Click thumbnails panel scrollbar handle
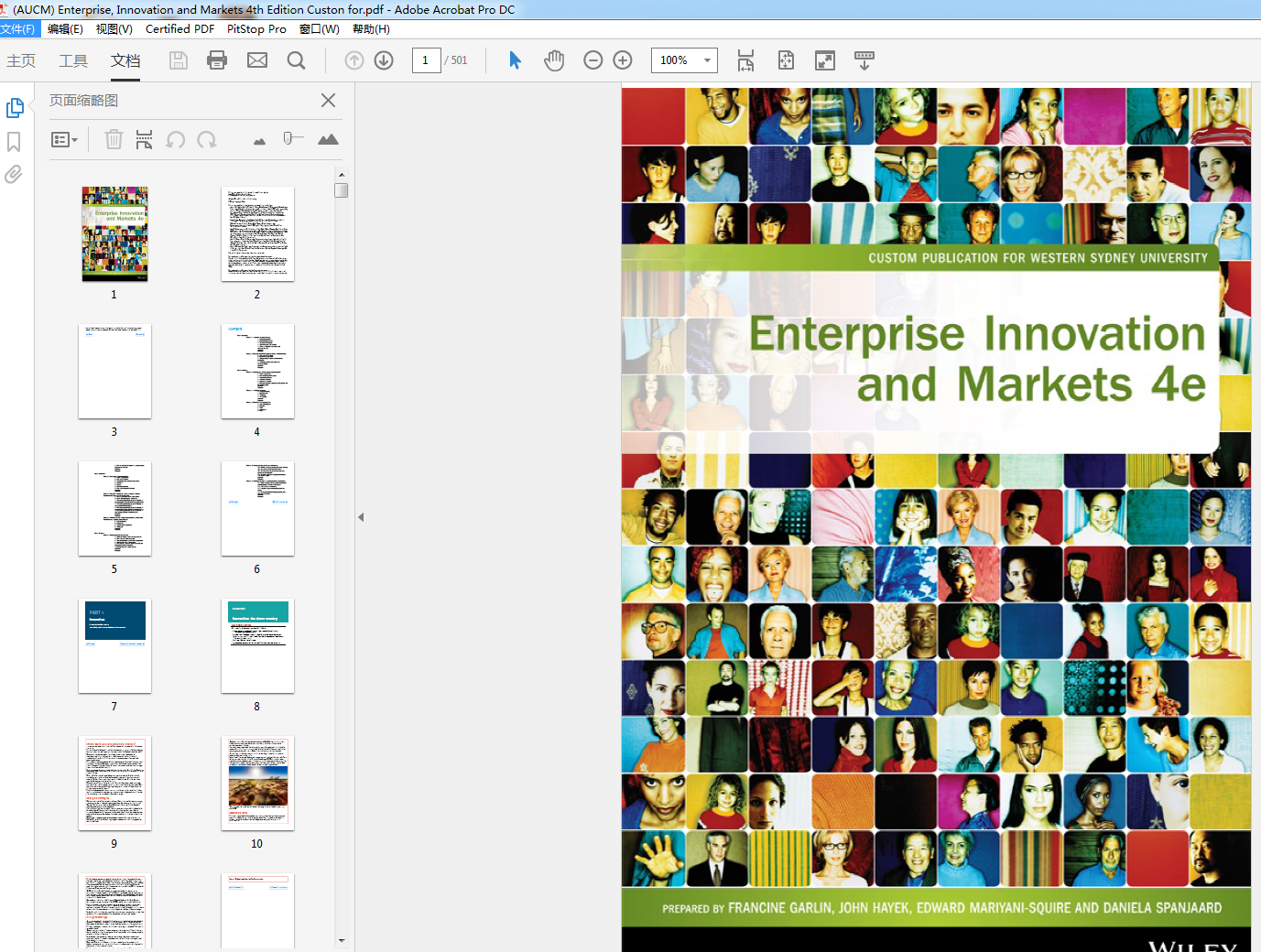 coord(341,190)
